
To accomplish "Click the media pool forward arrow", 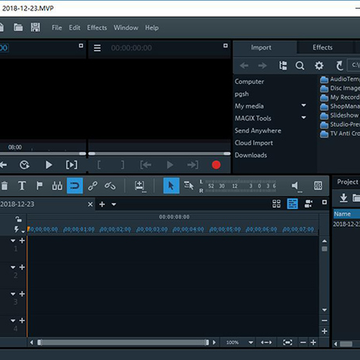I will tap(262, 66).
